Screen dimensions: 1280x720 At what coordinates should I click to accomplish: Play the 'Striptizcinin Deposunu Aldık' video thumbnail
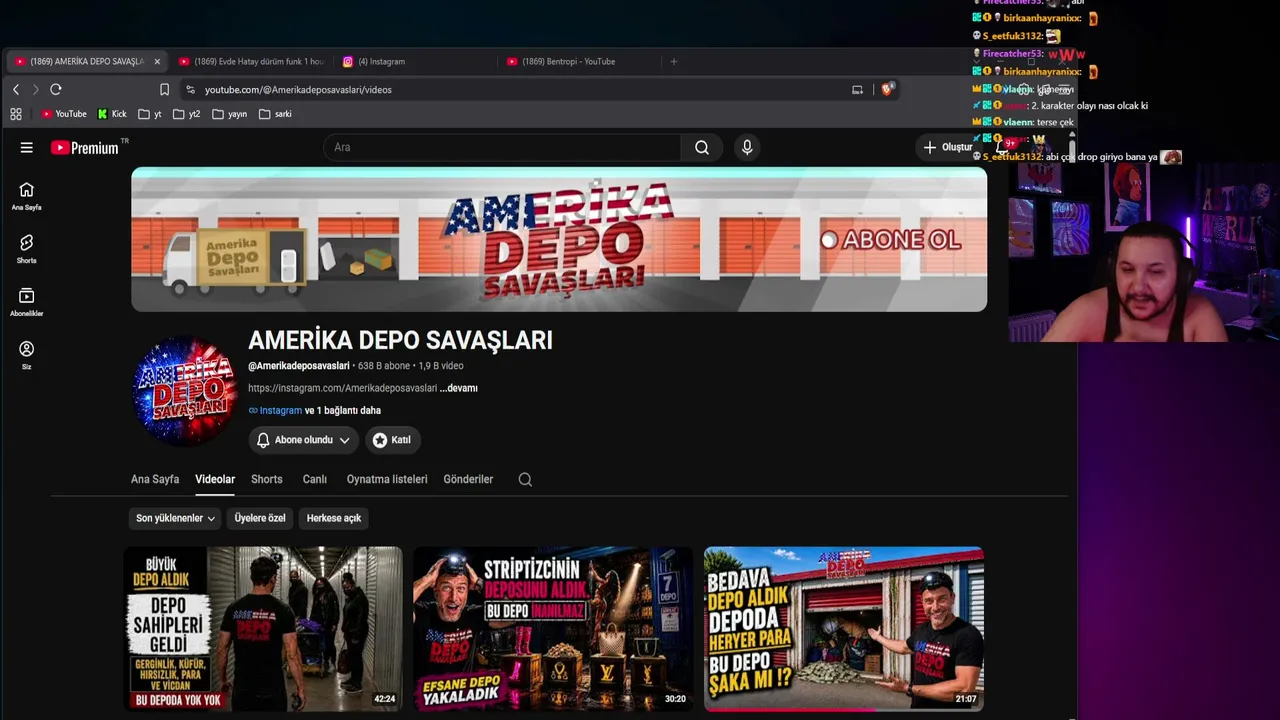tap(553, 629)
